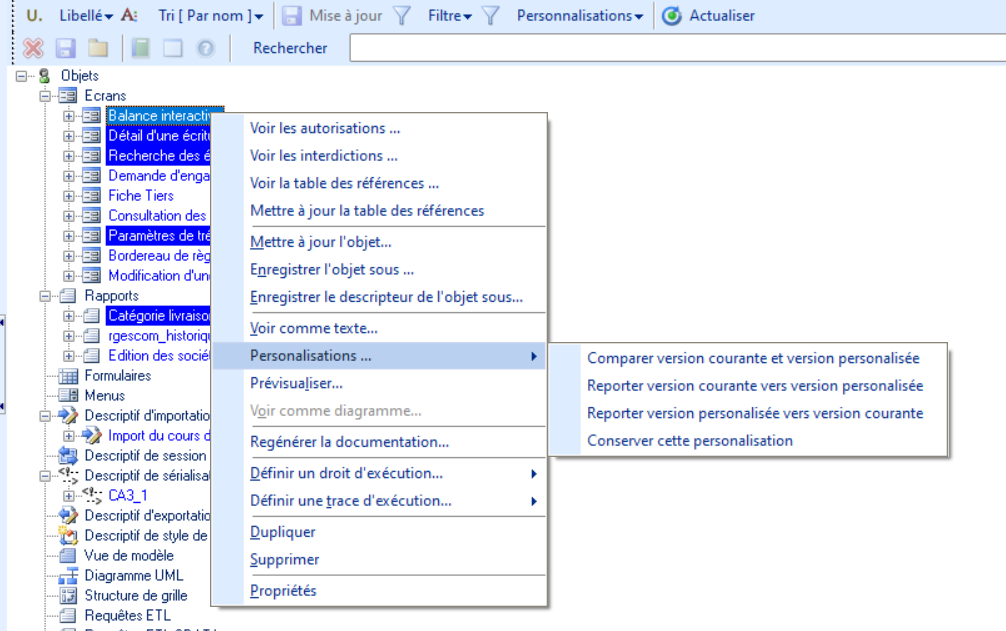Click the floppy disk icon beside Mise à jour
This screenshot has height=631, width=1006.
click(x=292, y=15)
